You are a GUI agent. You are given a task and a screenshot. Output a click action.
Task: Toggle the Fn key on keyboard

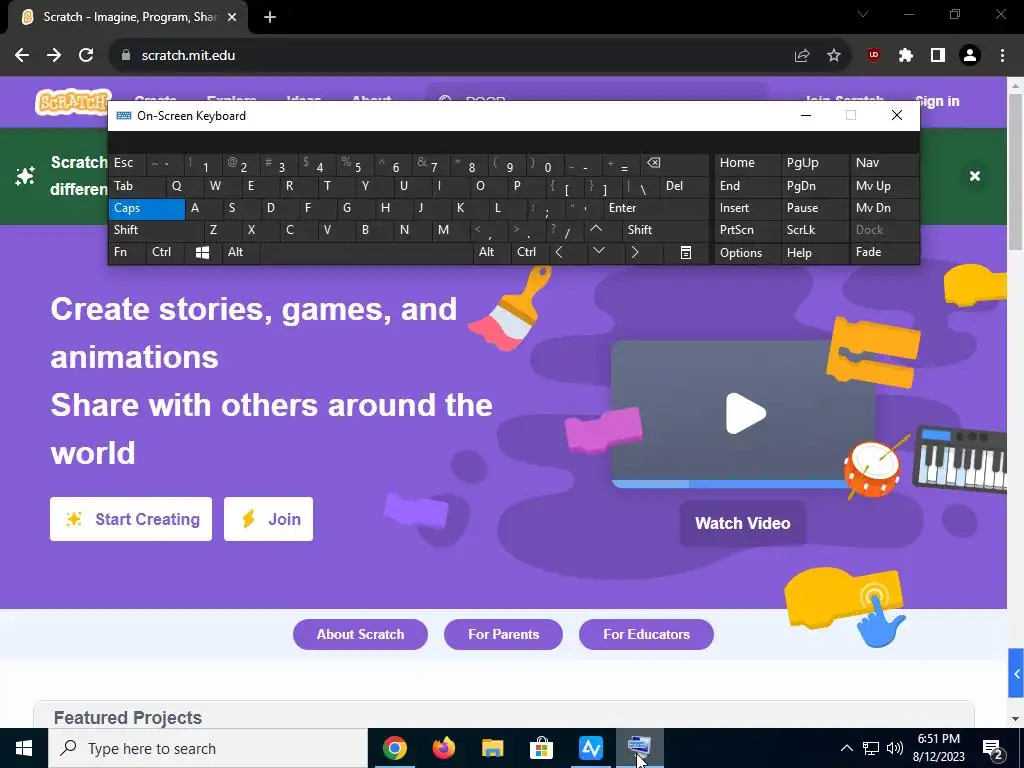coord(127,253)
